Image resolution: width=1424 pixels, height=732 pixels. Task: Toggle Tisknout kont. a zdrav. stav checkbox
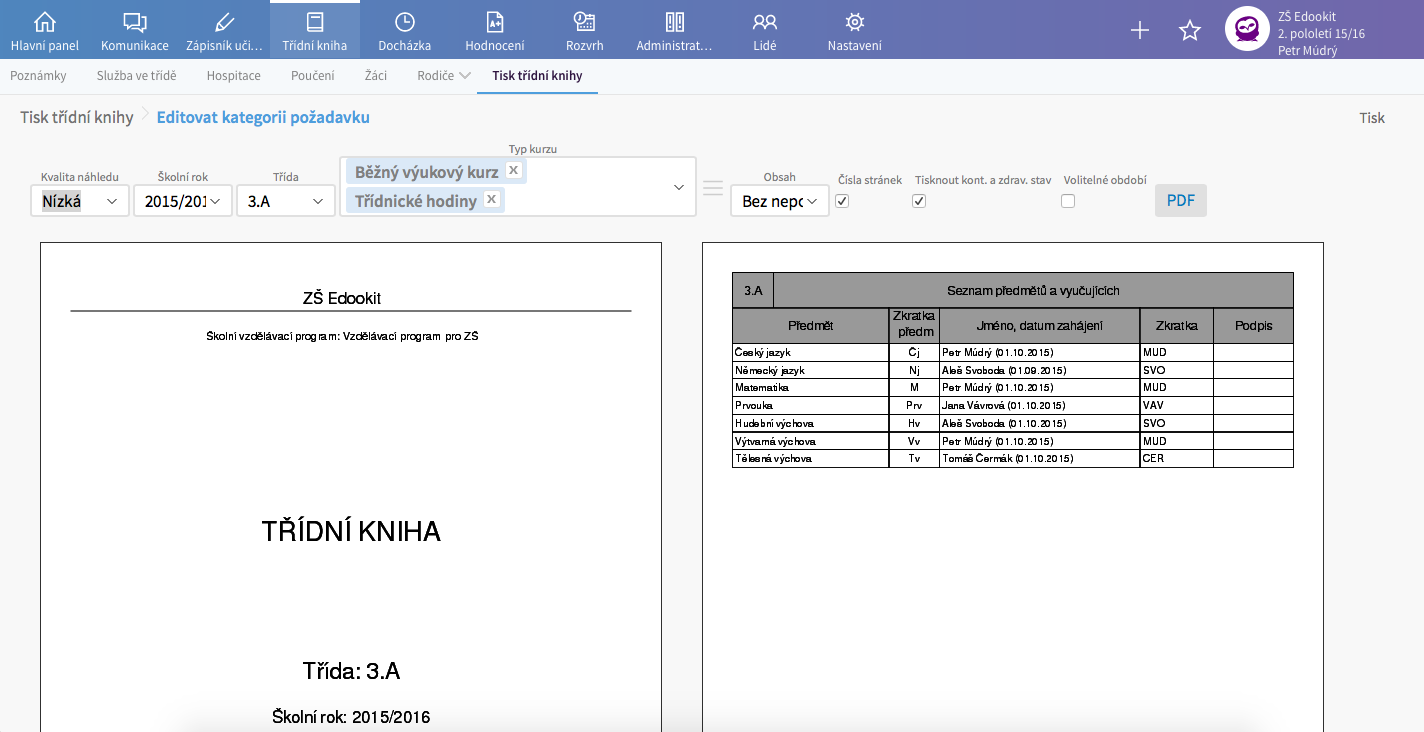pos(919,201)
